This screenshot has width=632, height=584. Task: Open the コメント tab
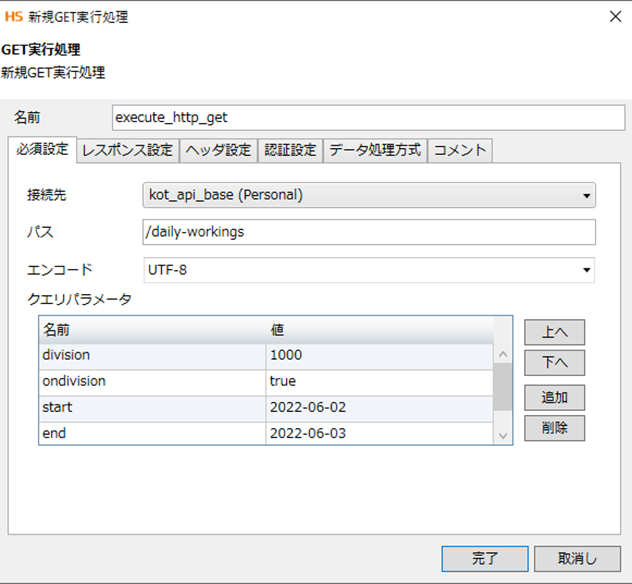click(x=460, y=151)
